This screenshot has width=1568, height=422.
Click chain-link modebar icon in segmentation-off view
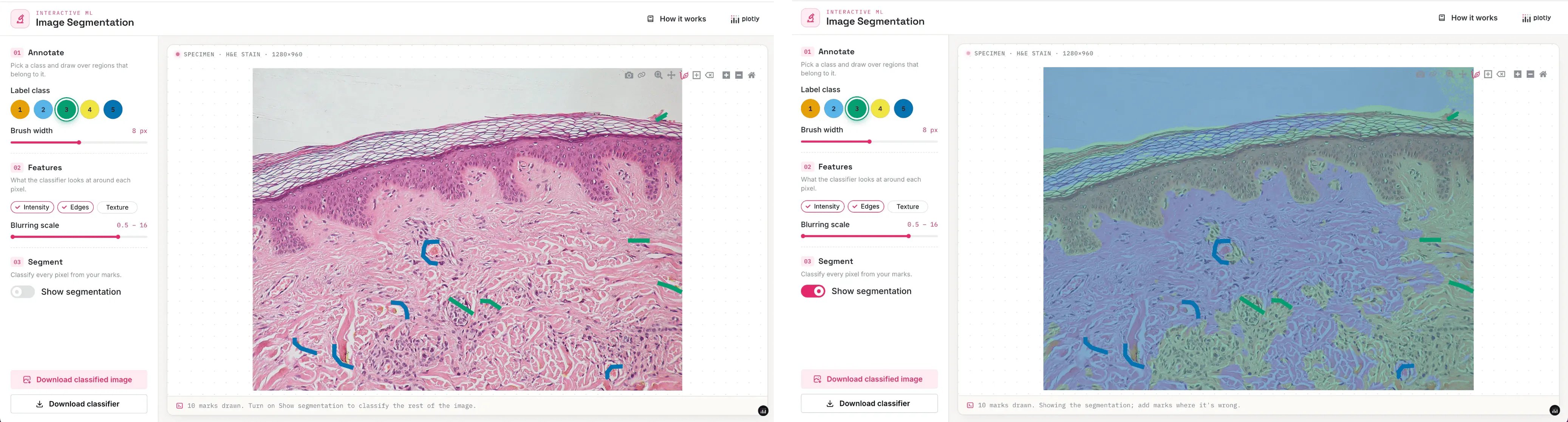642,76
